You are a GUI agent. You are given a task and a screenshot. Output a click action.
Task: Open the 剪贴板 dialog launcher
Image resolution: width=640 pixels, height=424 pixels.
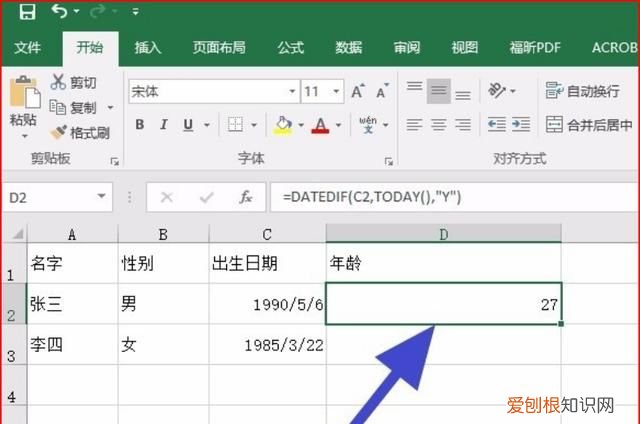pyautogui.click(x=115, y=162)
